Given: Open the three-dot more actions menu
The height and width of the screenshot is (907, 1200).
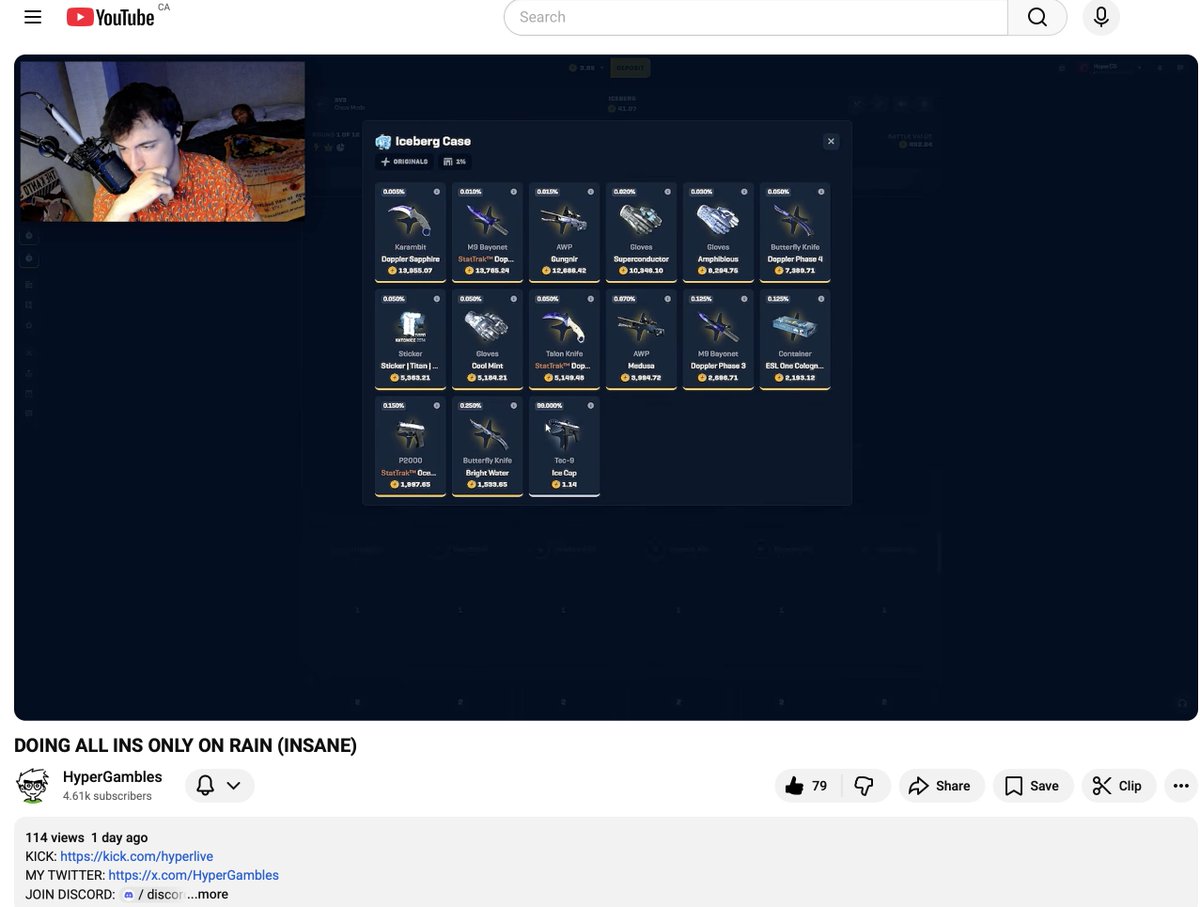Looking at the screenshot, I should [1181, 786].
